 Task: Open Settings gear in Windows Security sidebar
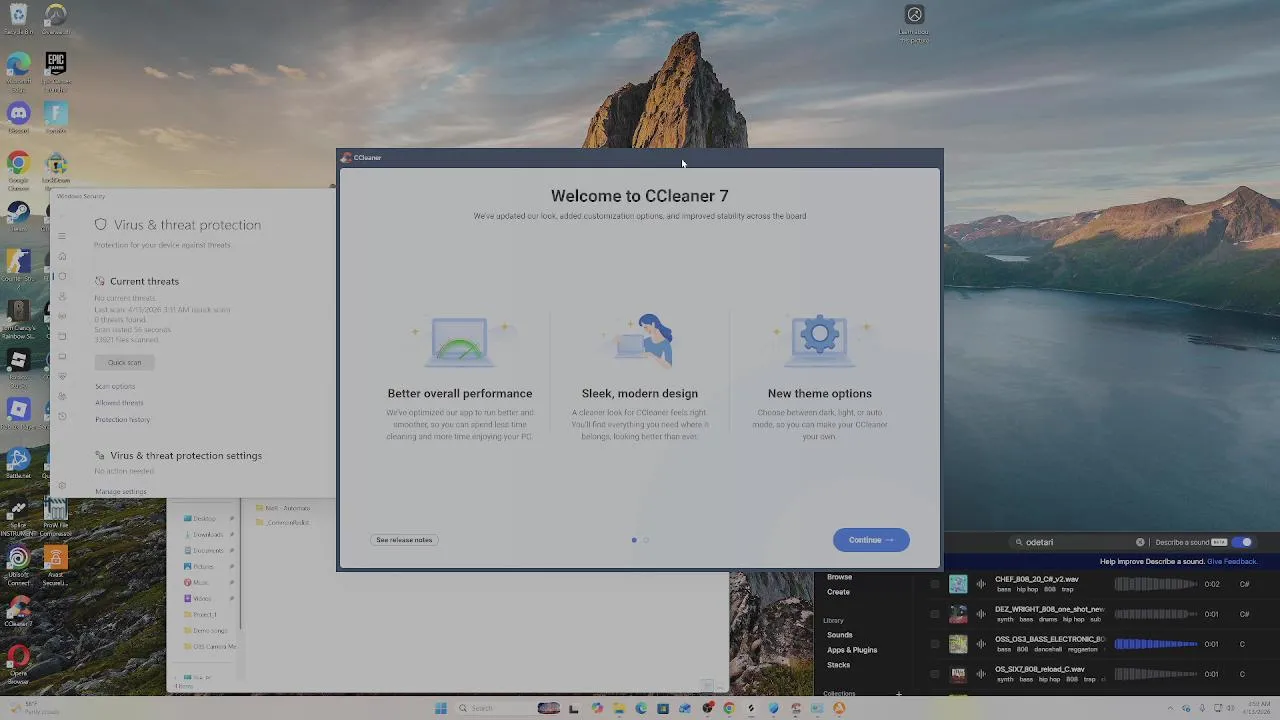tap(62, 486)
